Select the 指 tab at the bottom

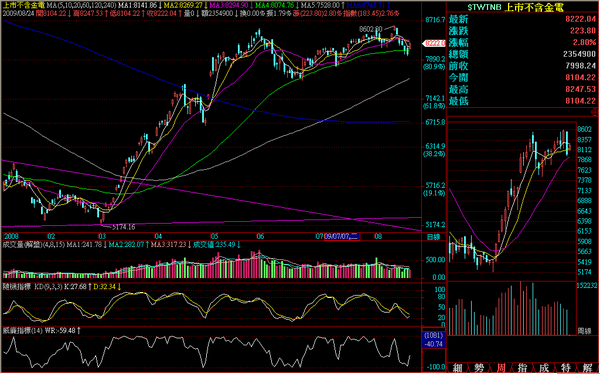(522, 368)
